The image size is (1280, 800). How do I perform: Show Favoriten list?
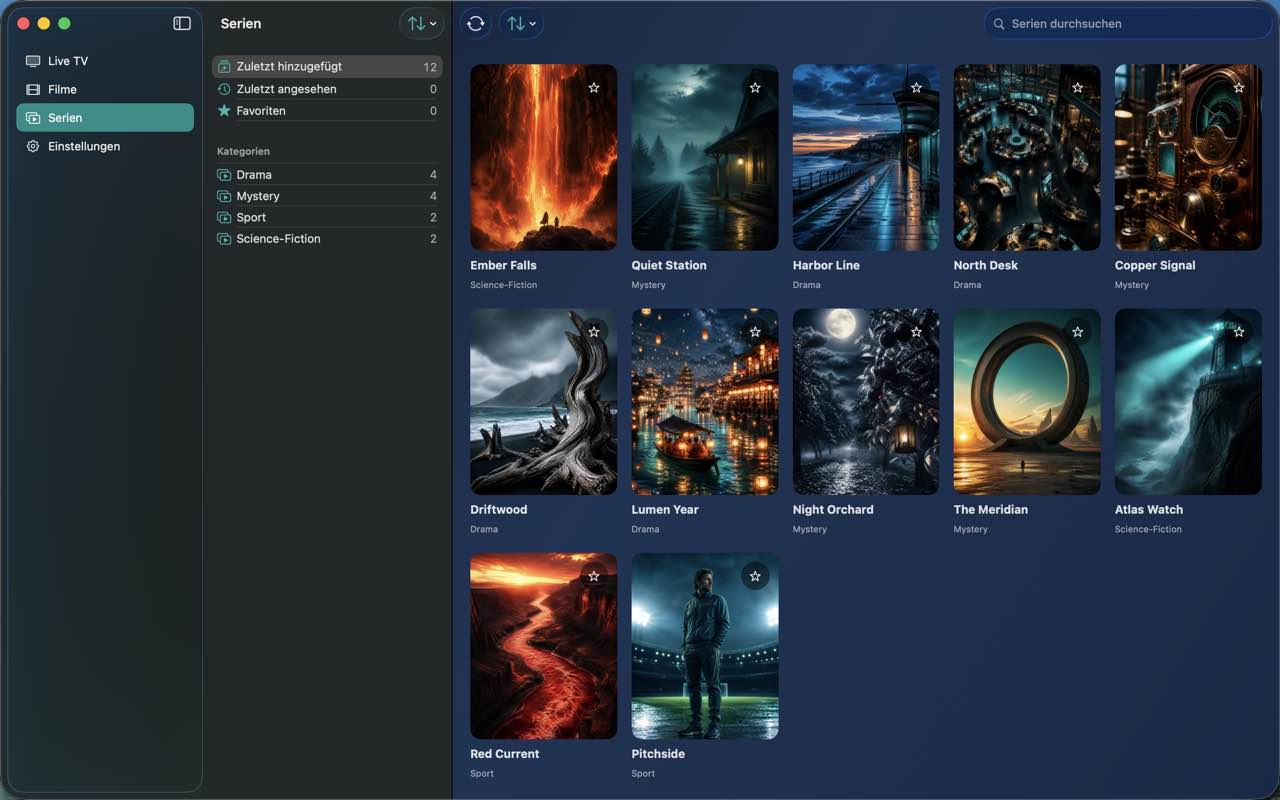[327, 111]
